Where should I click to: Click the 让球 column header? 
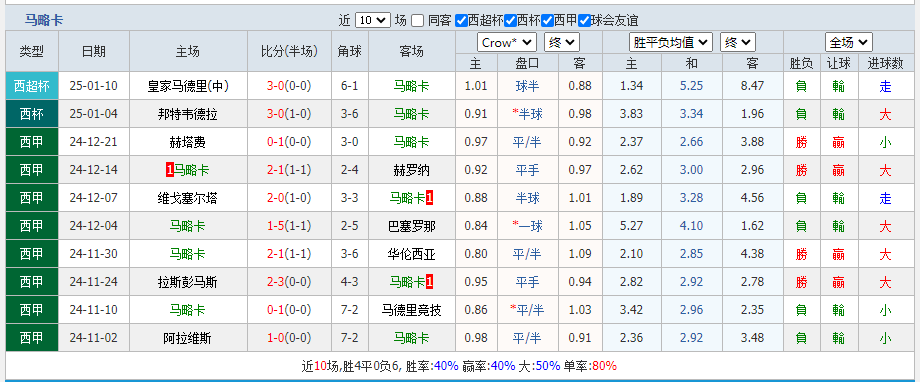pyautogui.click(x=838, y=63)
